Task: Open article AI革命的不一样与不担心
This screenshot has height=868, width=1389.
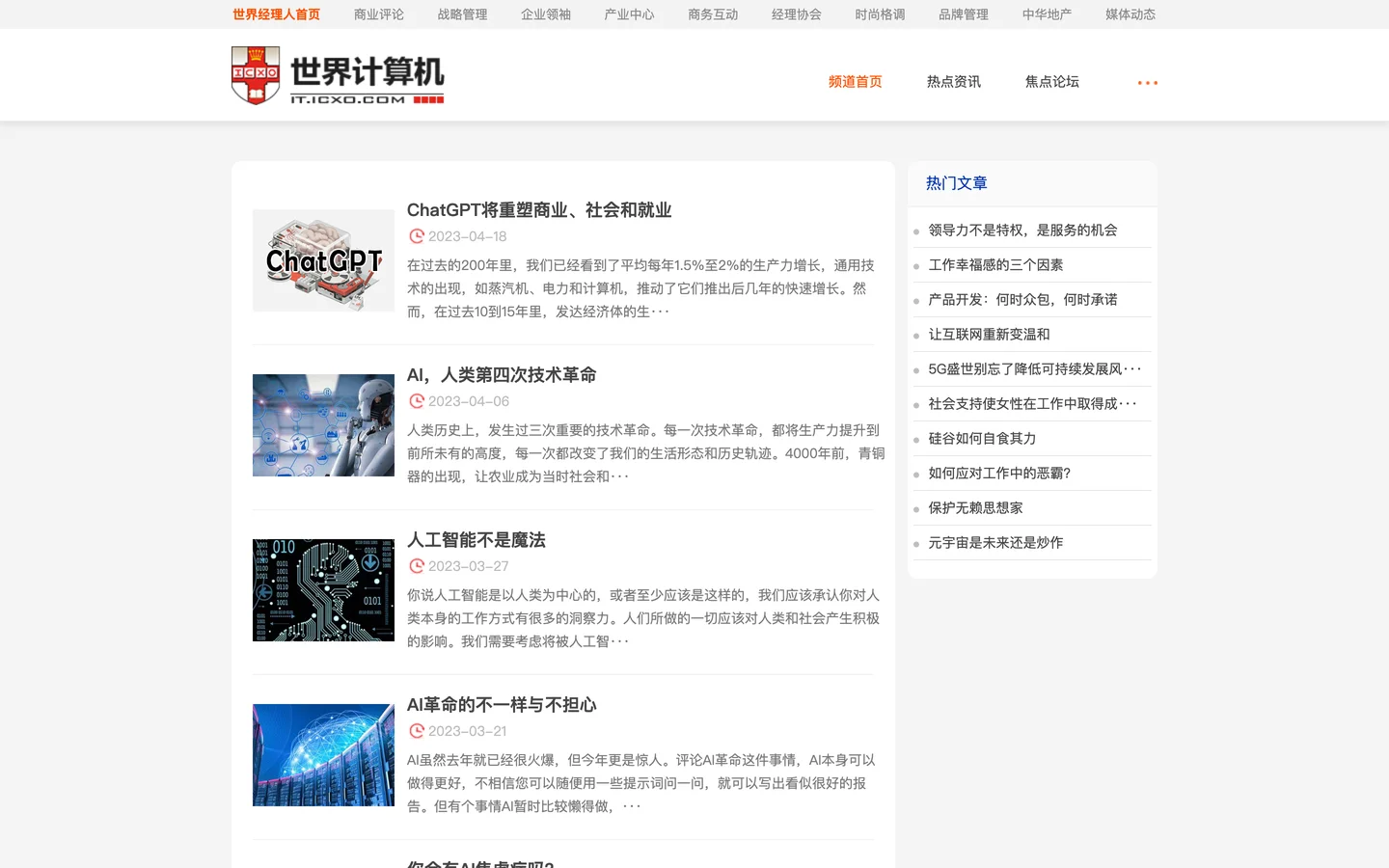Action: (x=502, y=705)
